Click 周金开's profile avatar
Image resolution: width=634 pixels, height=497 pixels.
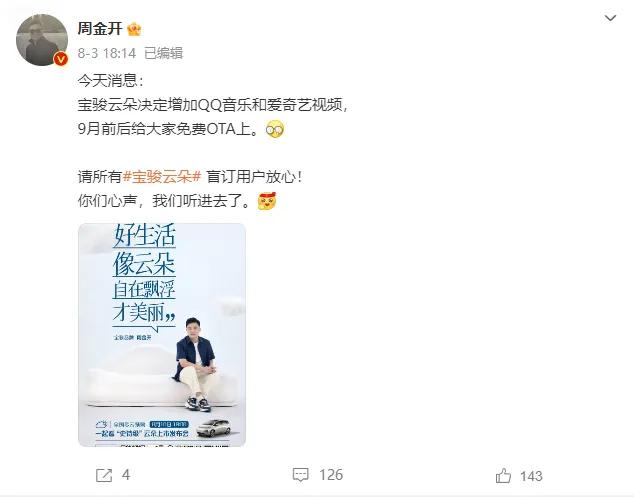(x=42, y=40)
